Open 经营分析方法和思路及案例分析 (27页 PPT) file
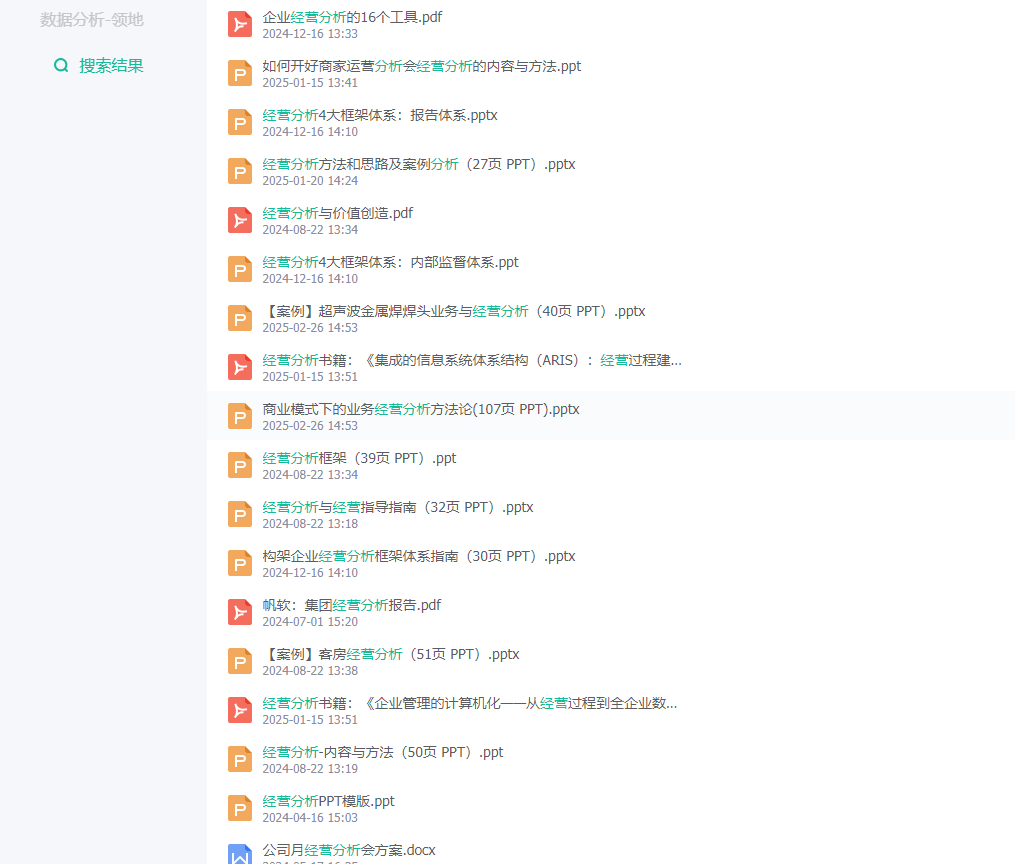The image size is (1015, 864). pyautogui.click(x=419, y=164)
